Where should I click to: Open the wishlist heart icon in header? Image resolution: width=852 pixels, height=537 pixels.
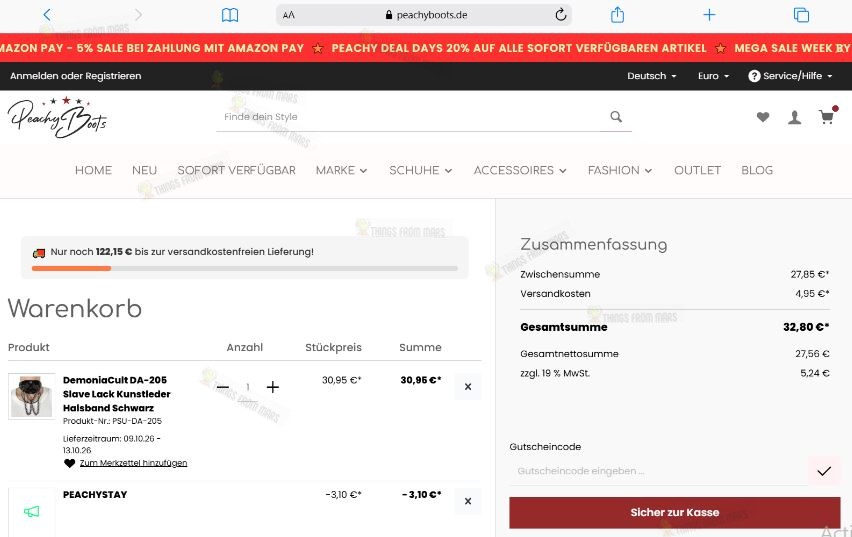click(763, 117)
